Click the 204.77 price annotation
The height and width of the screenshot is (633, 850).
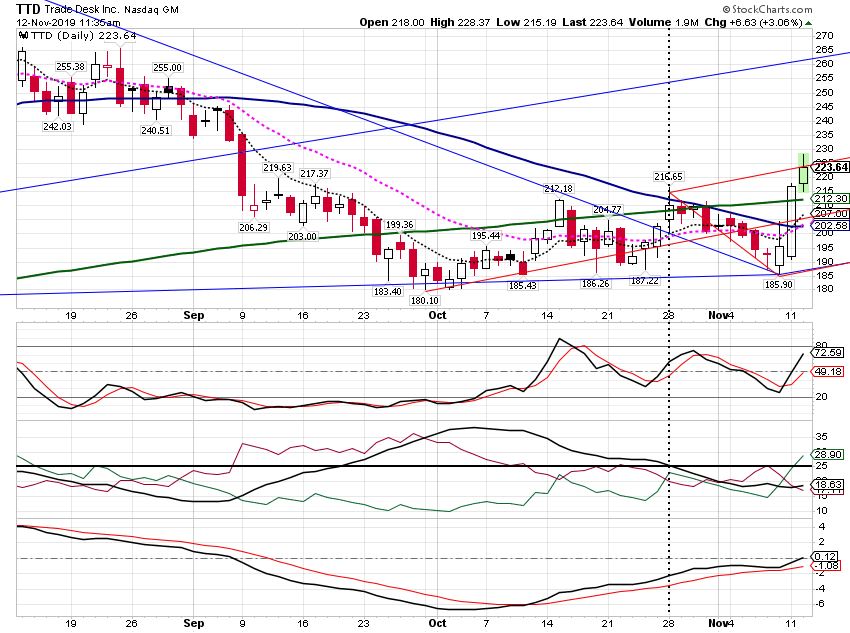point(607,210)
